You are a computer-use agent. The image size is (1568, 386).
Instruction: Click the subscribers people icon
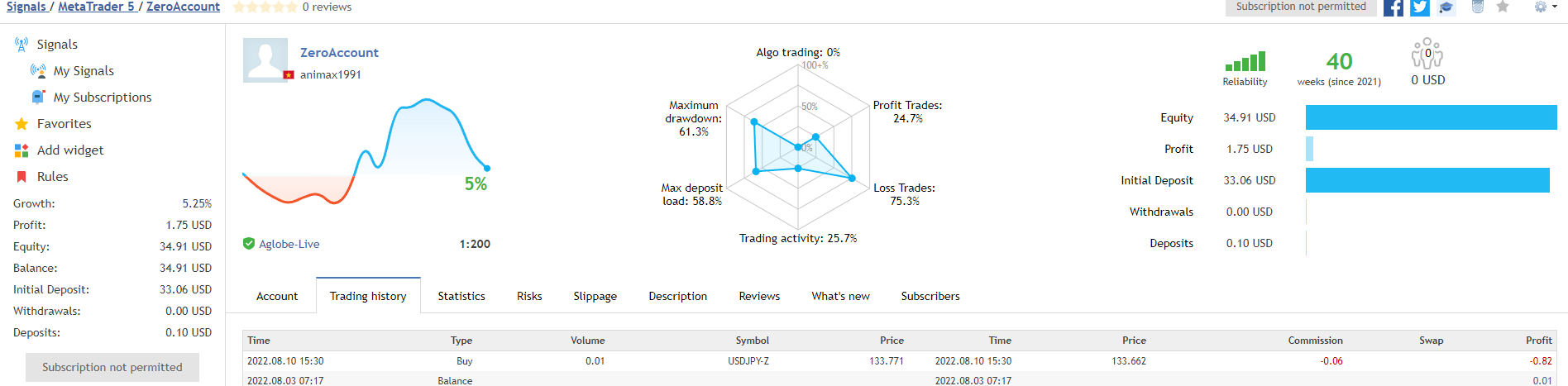(x=1427, y=55)
